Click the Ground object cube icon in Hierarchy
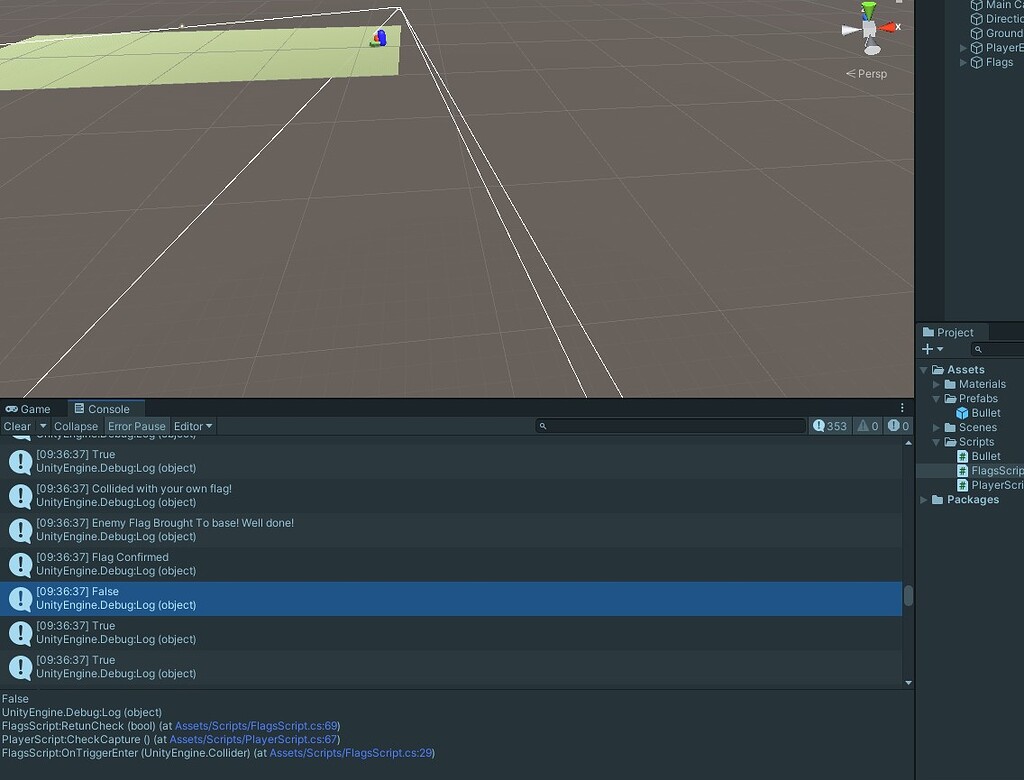Screen dimensions: 1024x780 [976, 33]
